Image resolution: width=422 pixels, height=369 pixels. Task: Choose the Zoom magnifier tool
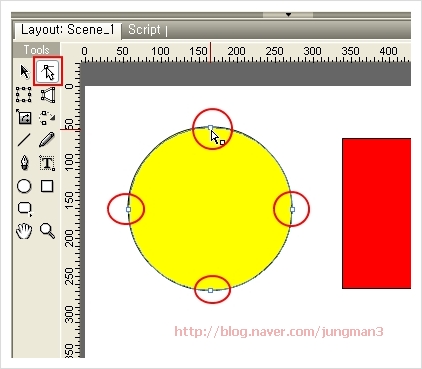(x=47, y=231)
